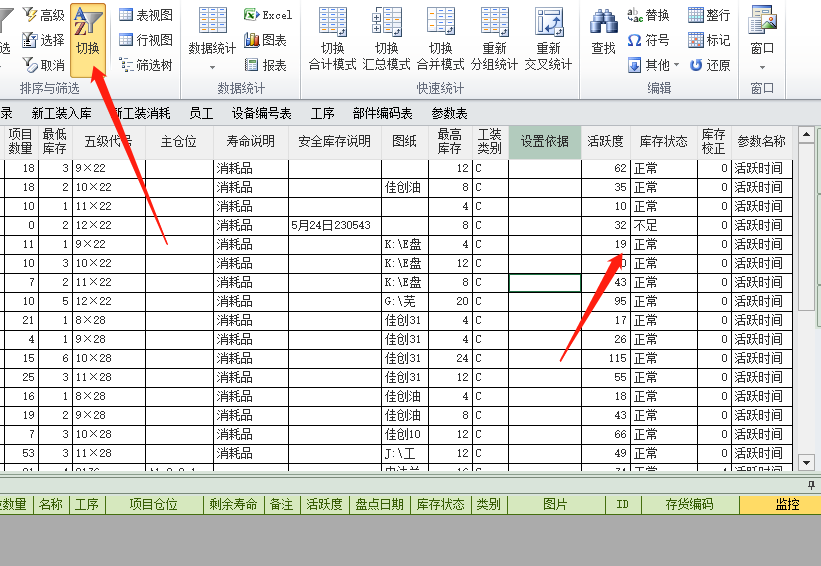Click the 切换 filter toggle button
Screen dimensions: 821x566
tap(87, 34)
